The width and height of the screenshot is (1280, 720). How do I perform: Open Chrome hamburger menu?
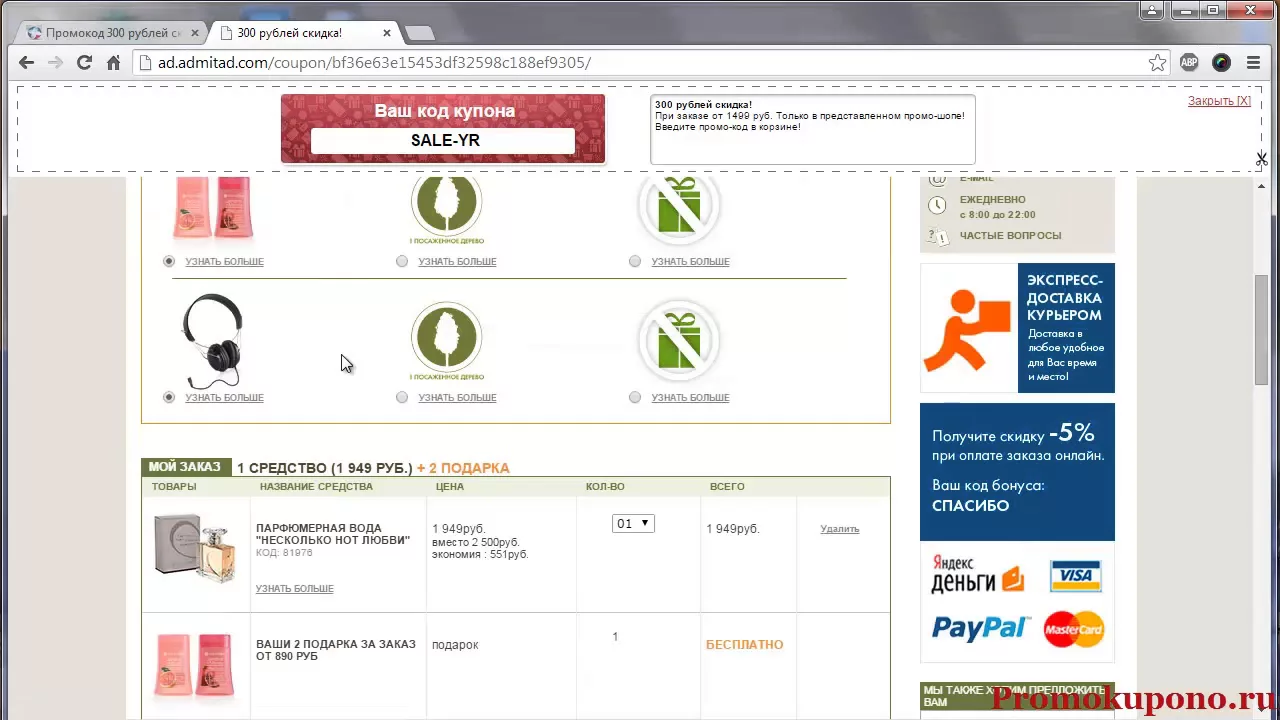coord(1253,63)
